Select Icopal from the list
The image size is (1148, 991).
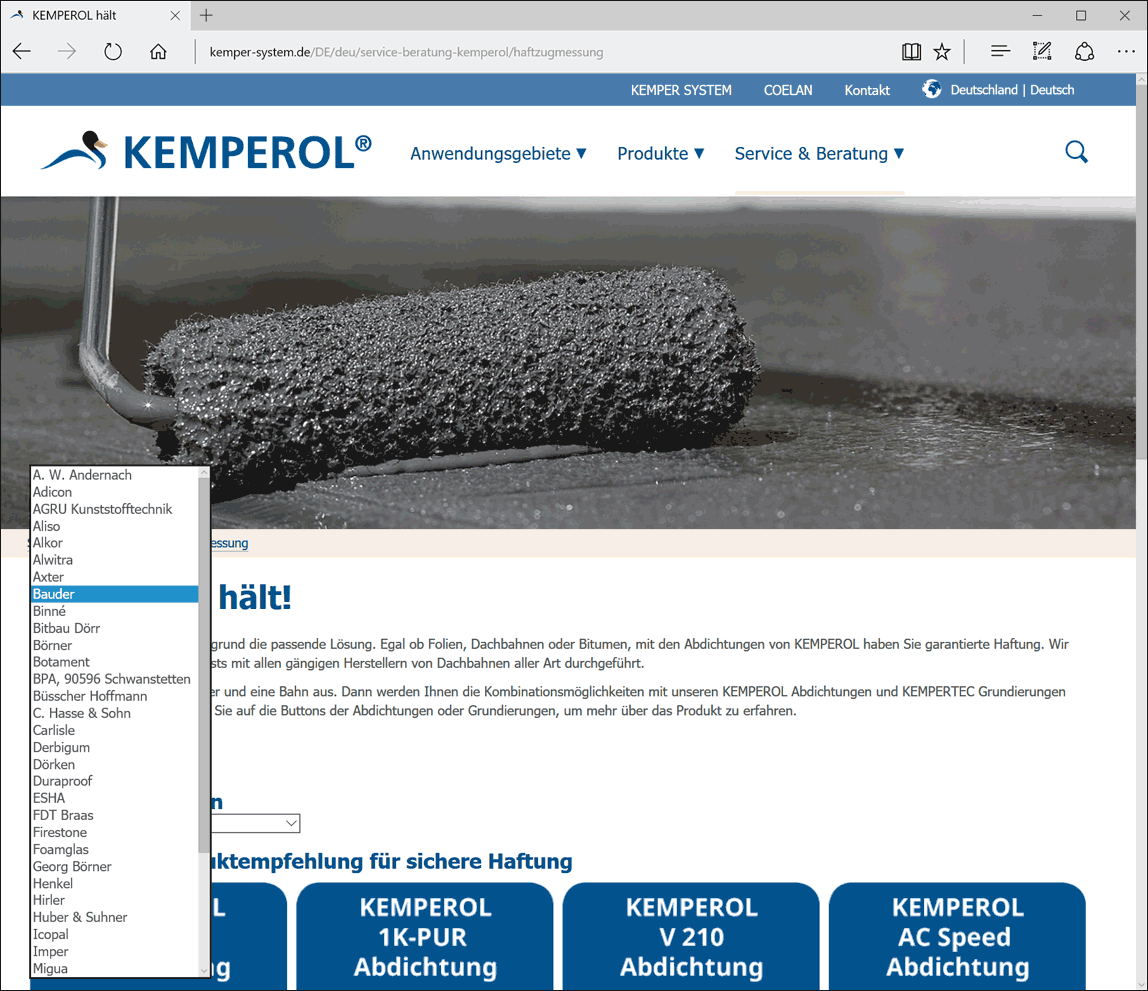[115, 935]
